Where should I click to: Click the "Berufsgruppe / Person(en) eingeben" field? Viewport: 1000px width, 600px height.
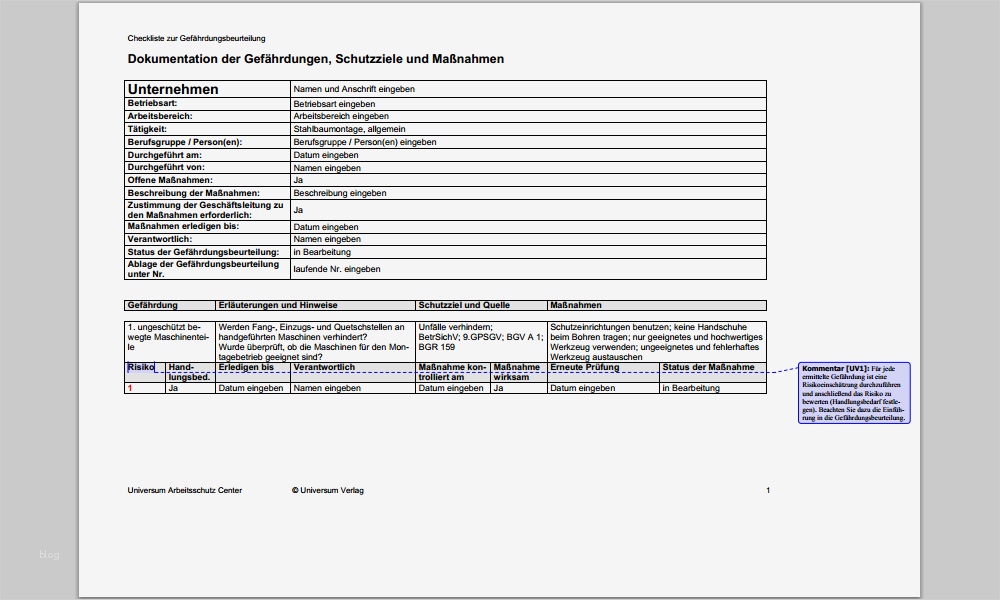[x=362, y=142]
